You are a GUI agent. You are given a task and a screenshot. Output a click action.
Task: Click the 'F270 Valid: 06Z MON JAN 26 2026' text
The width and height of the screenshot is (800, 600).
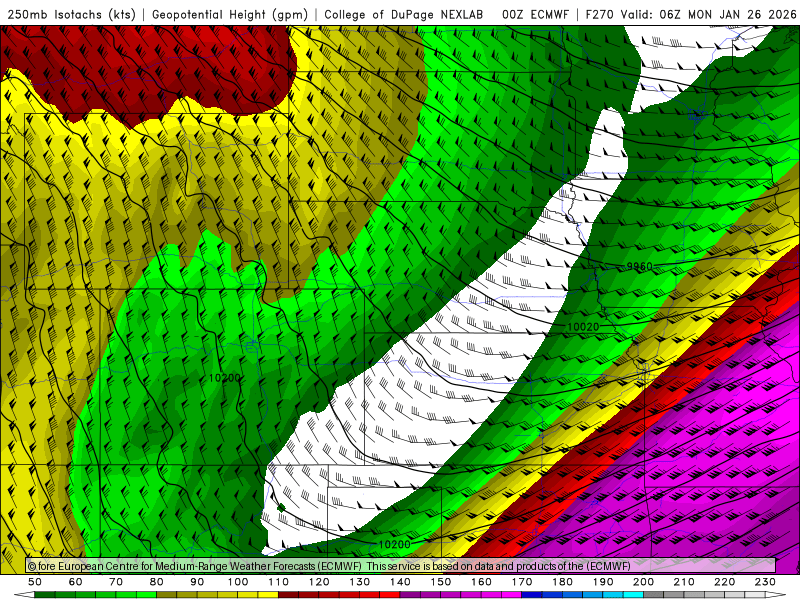tap(691, 15)
